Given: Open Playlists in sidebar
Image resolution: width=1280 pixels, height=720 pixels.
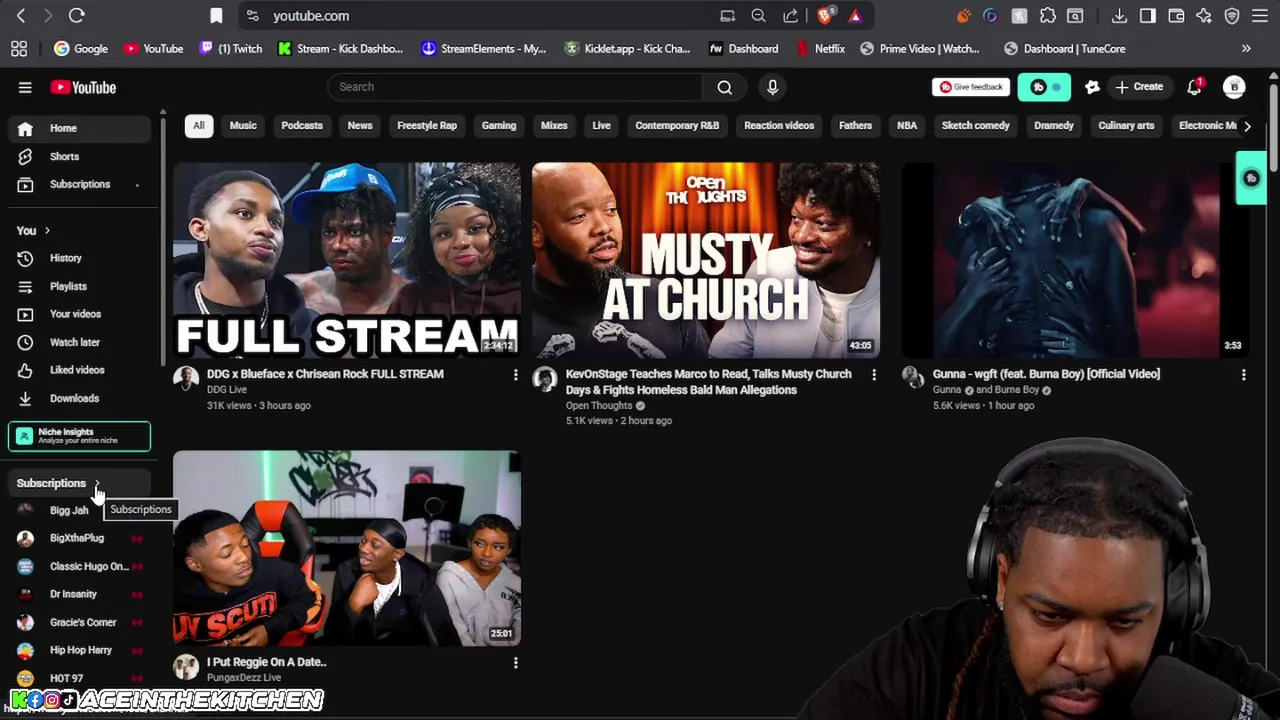Looking at the screenshot, I should (80, 286).
